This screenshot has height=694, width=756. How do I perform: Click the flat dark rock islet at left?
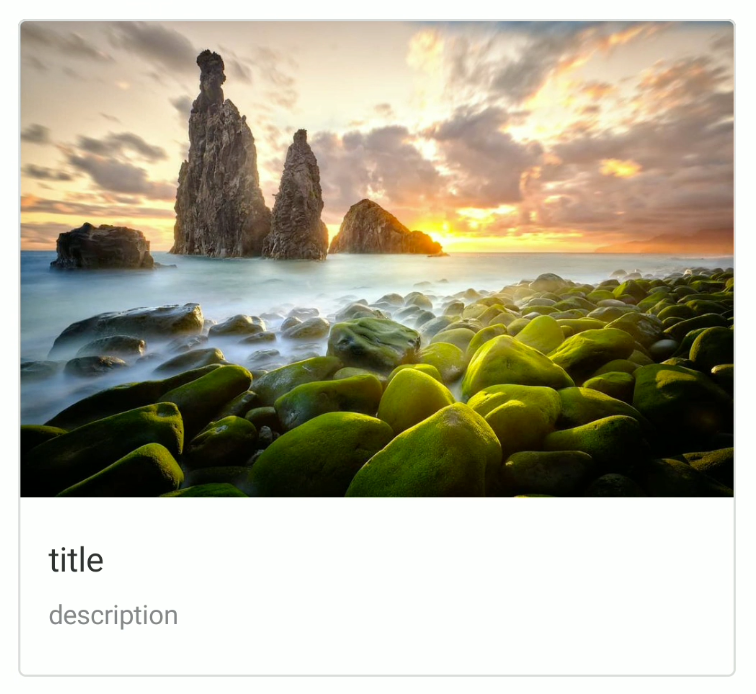(x=102, y=246)
